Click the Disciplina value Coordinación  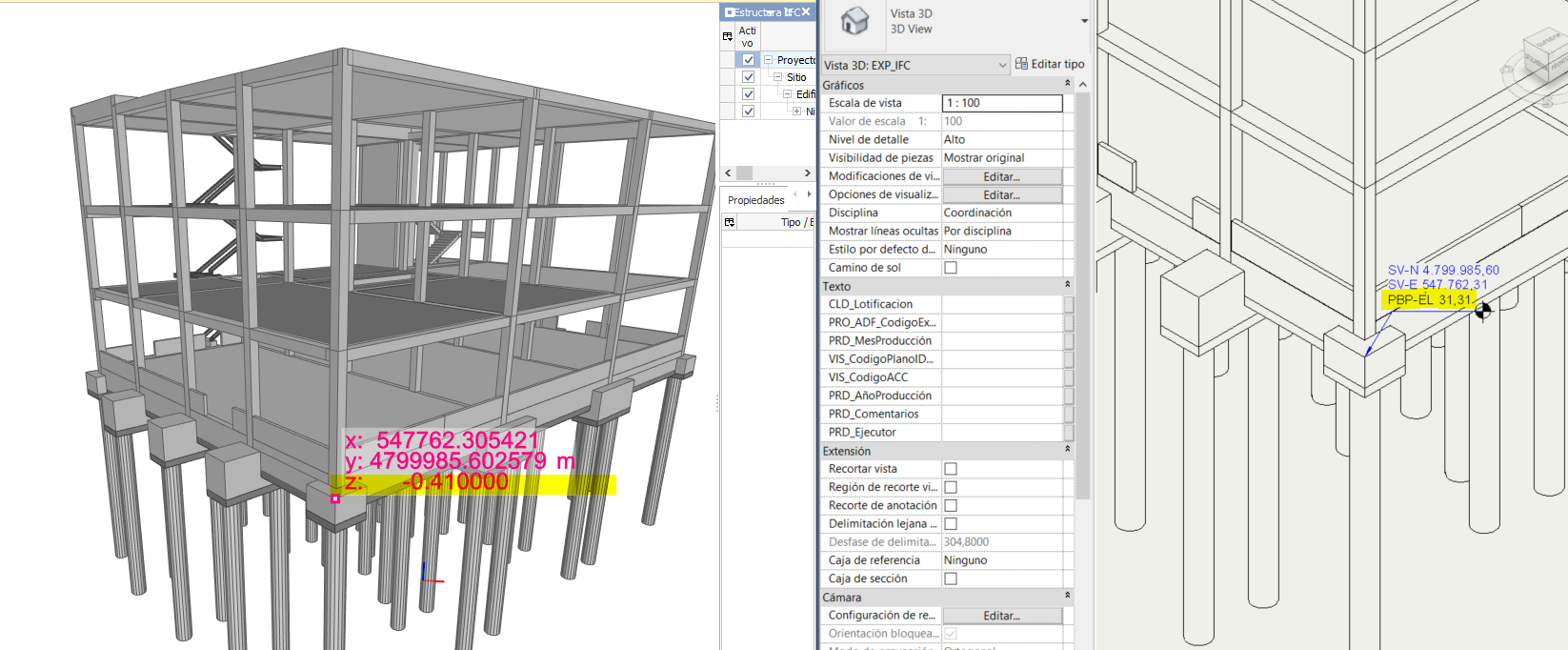[x=1002, y=213]
